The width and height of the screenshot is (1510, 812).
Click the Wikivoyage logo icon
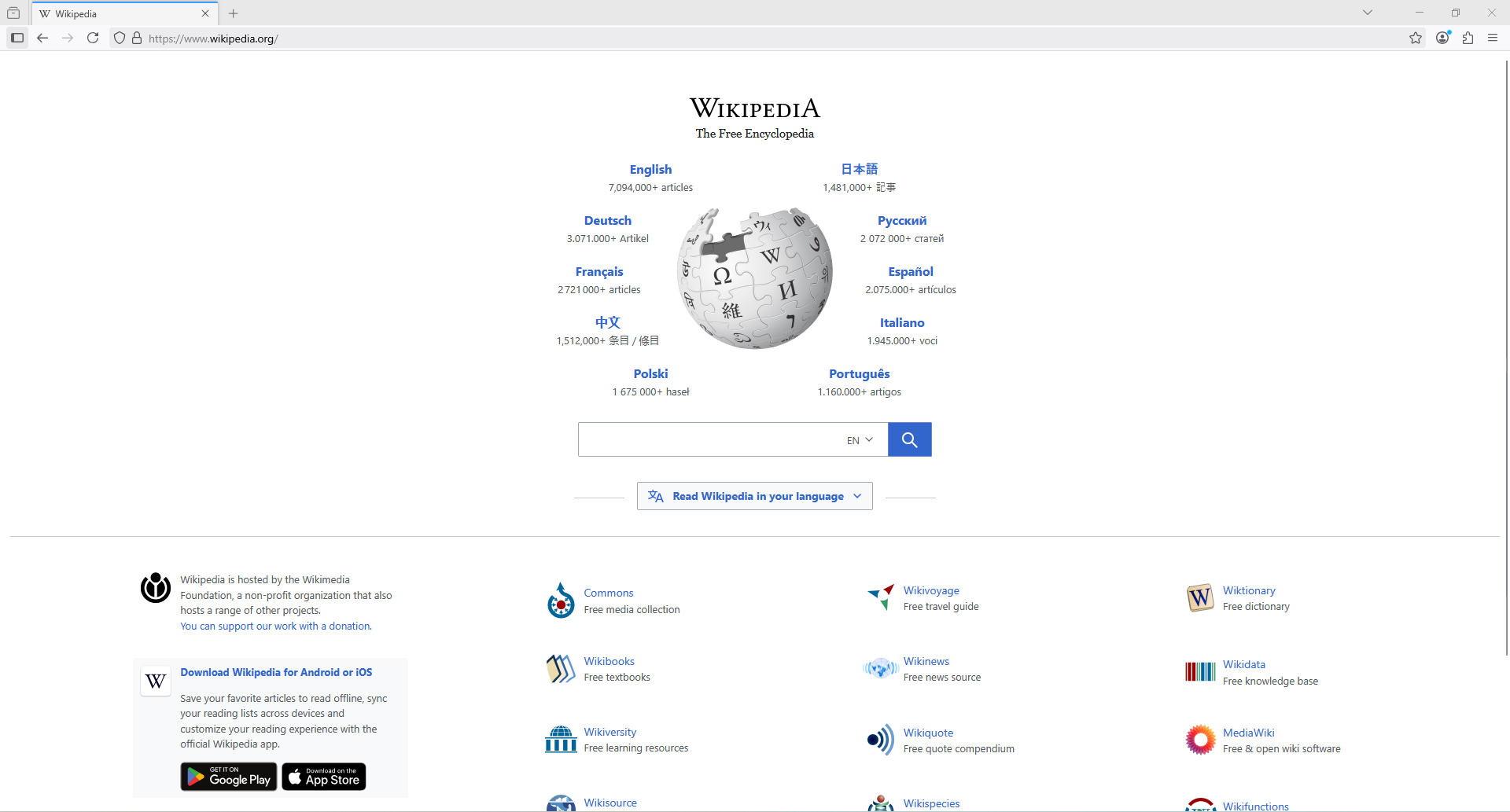coord(881,597)
